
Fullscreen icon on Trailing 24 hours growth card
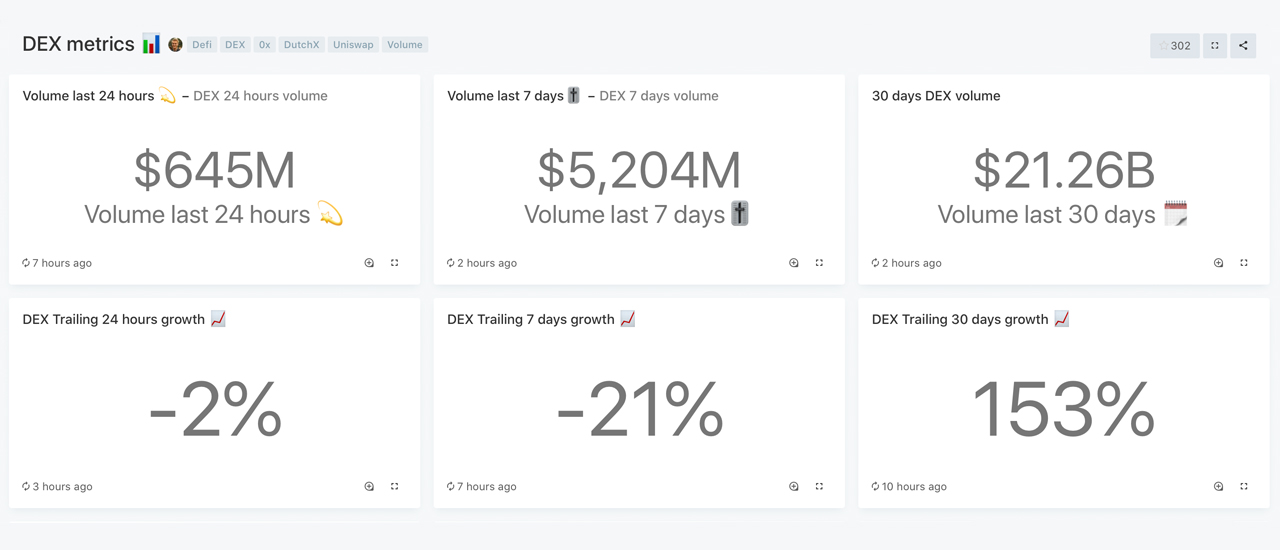[395, 486]
